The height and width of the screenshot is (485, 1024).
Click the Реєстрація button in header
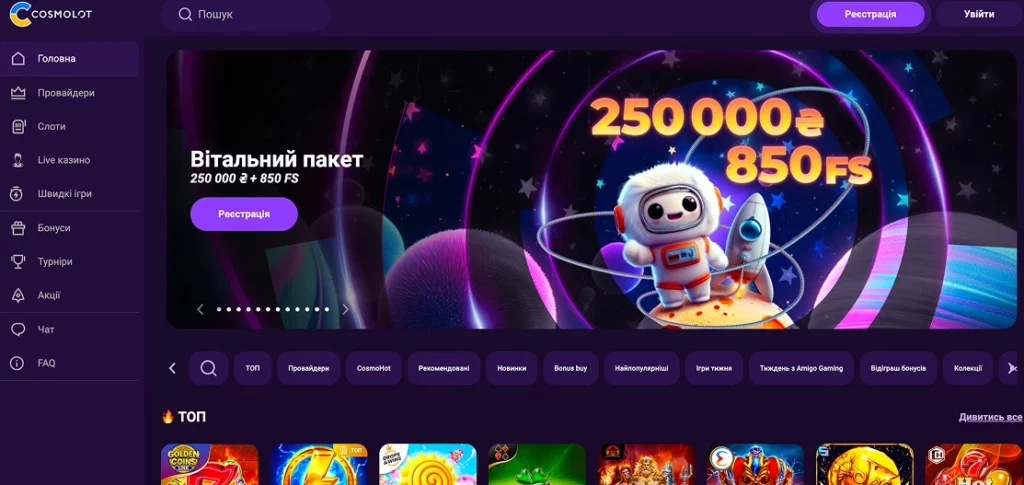871,14
